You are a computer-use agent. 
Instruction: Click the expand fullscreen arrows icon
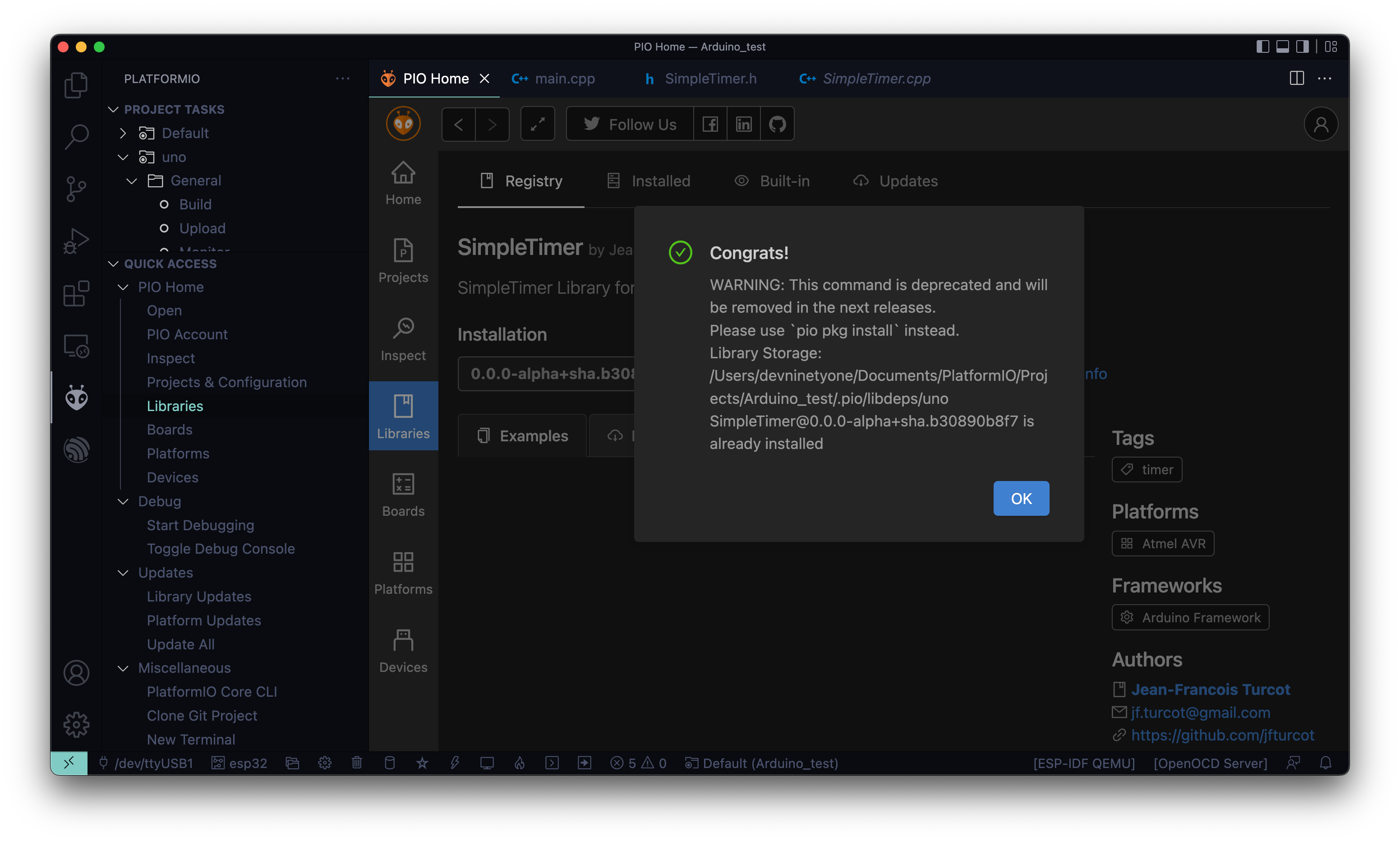538,124
